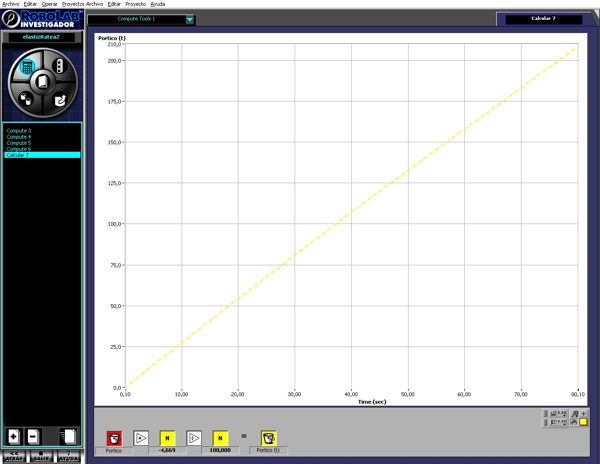Click the traffic light icon on the wheel

click(x=59, y=67)
